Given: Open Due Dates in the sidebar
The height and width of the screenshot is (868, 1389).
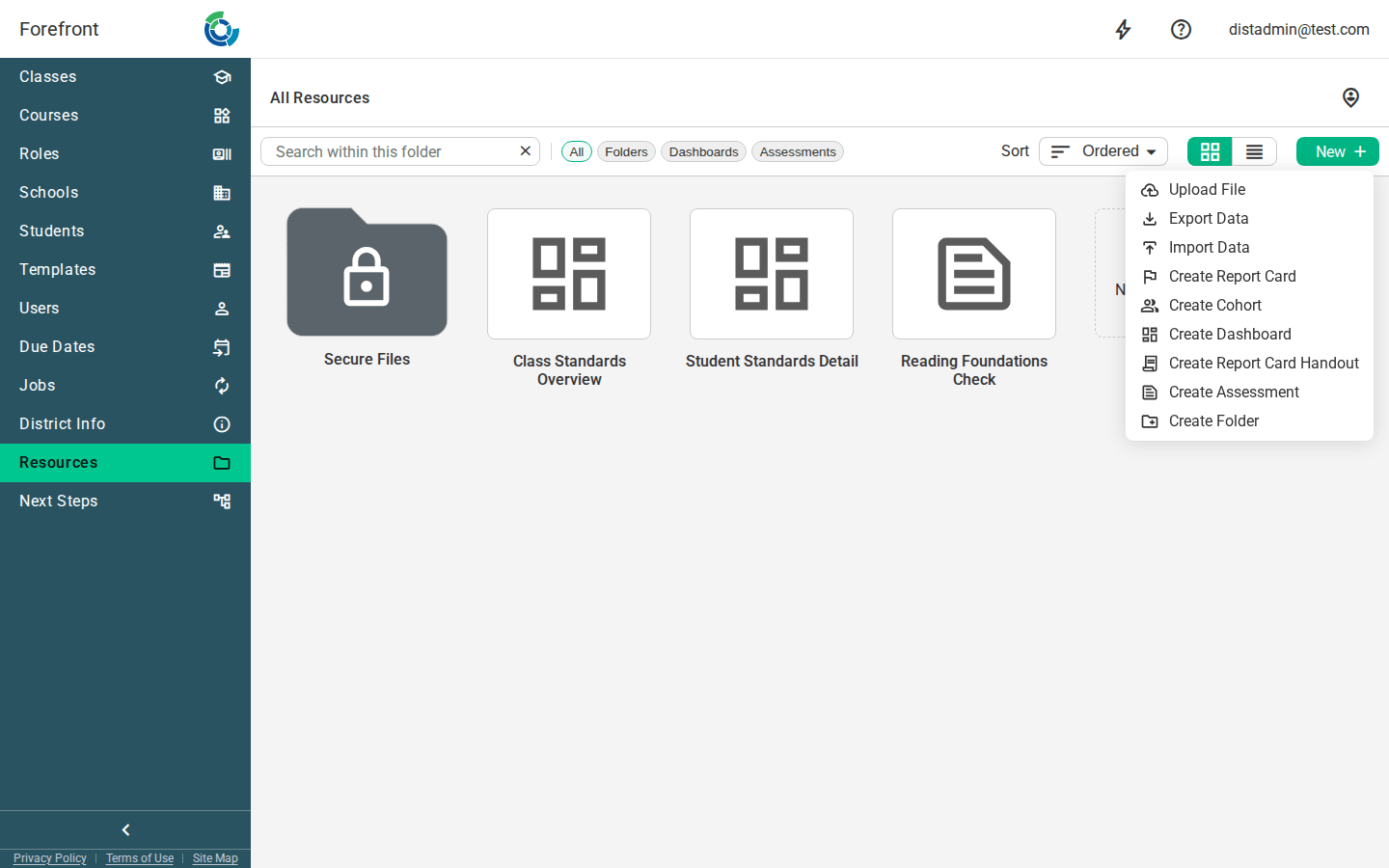Looking at the screenshot, I should pyautogui.click(x=125, y=347).
